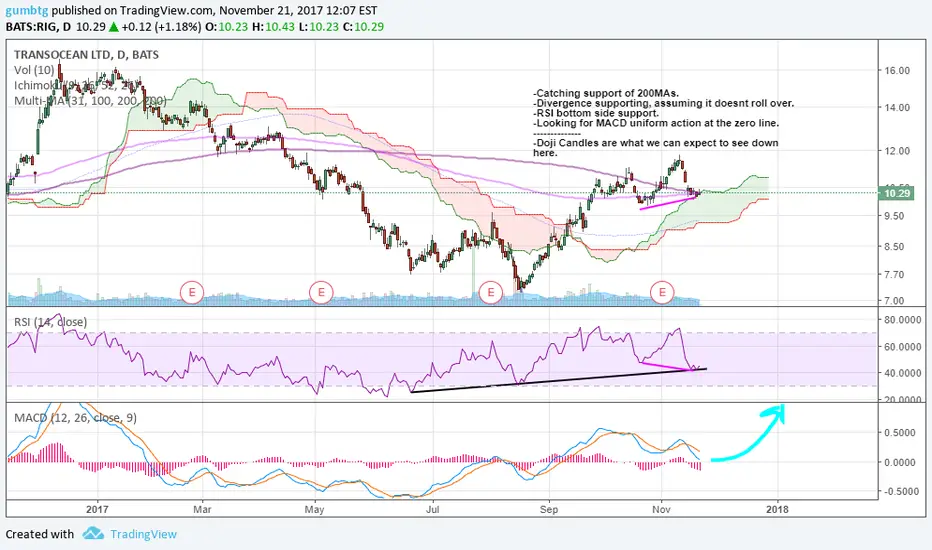Click the BATS:RIG, D symbol text
The image size is (932, 550).
tap(39, 27)
